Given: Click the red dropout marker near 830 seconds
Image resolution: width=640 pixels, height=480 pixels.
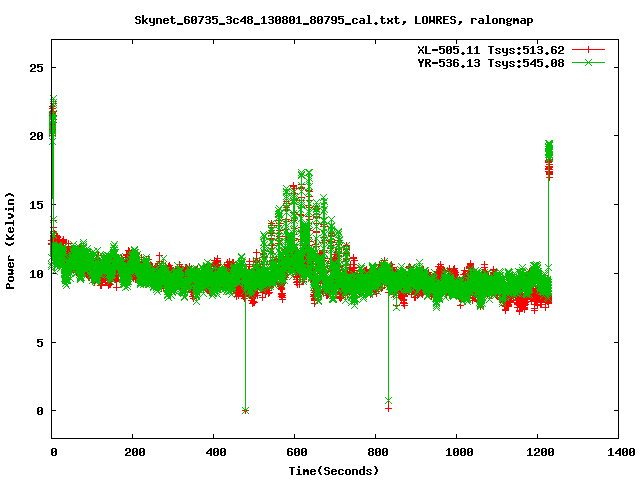Looking at the screenshot, I should 388,408.
